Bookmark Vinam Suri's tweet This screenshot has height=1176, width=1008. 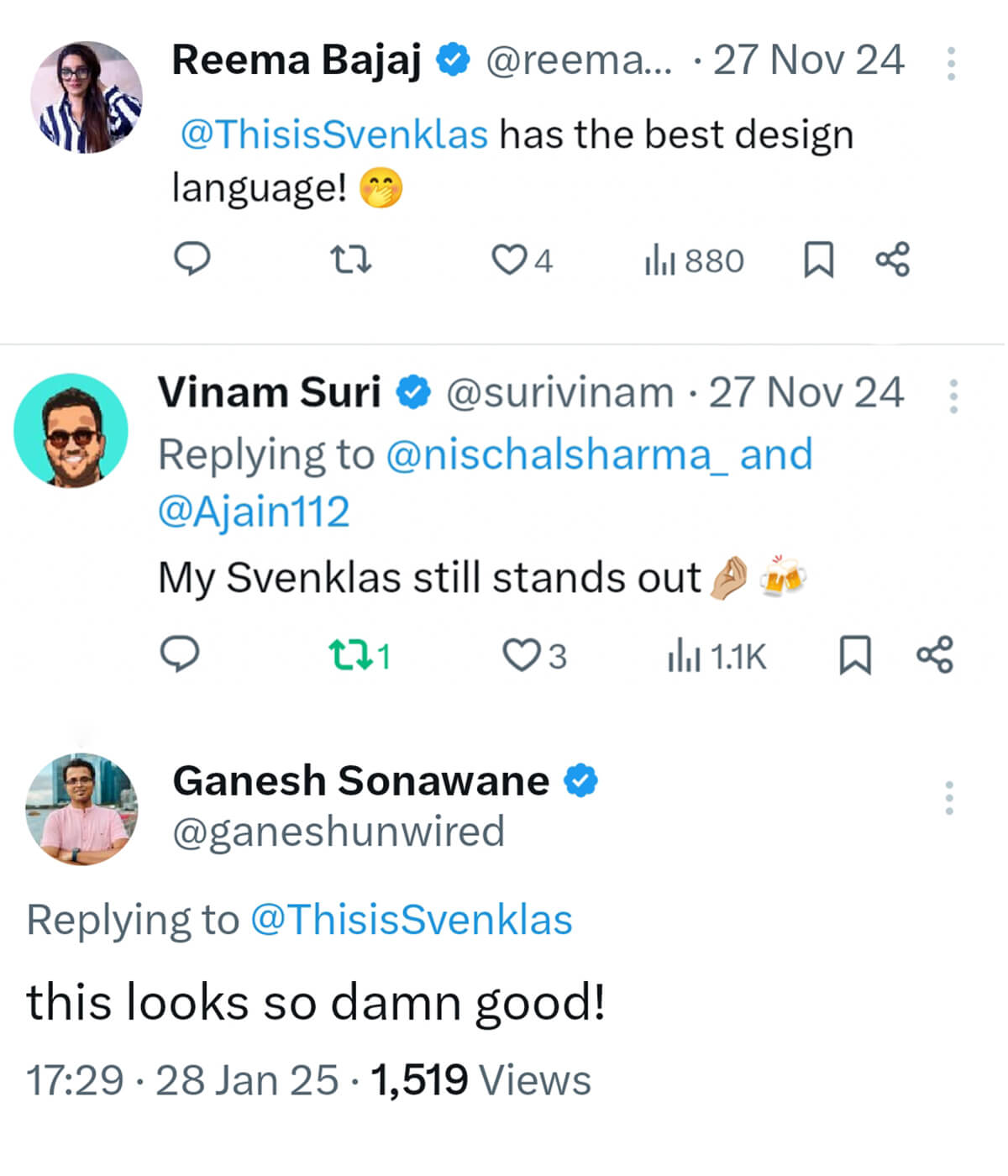click(x=855, y=655)
